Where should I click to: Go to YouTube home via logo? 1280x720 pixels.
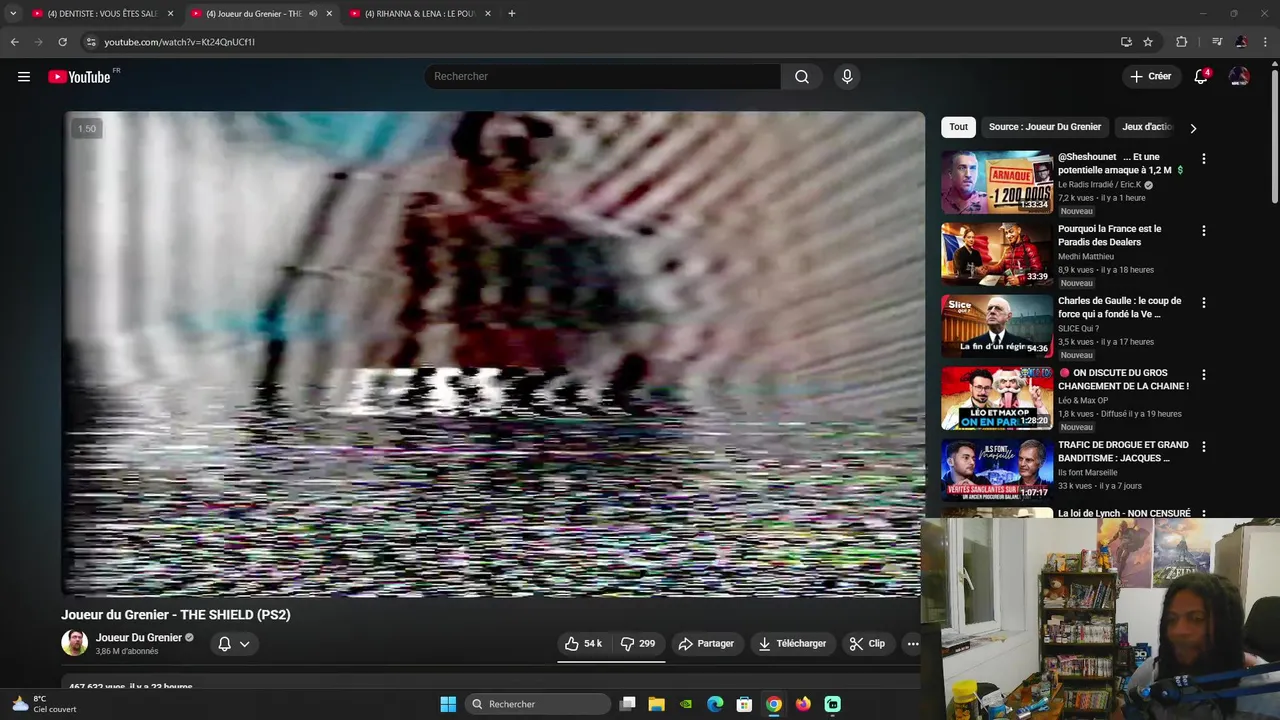[x=80, y=77]
